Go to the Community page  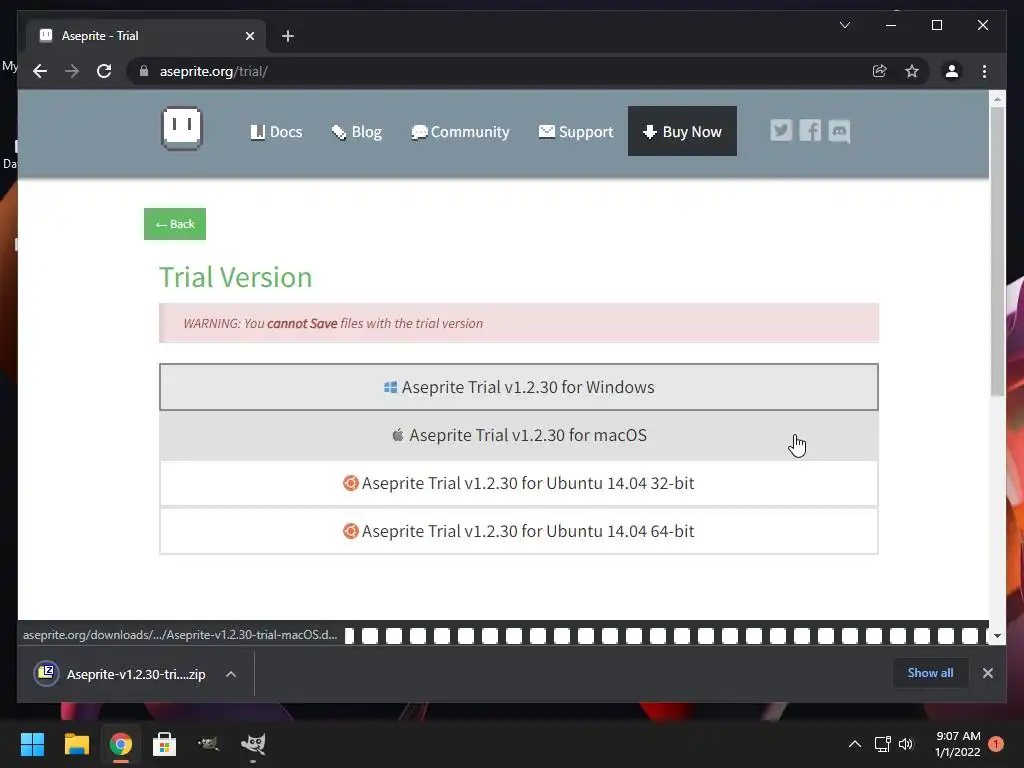(x=460, y=132)
